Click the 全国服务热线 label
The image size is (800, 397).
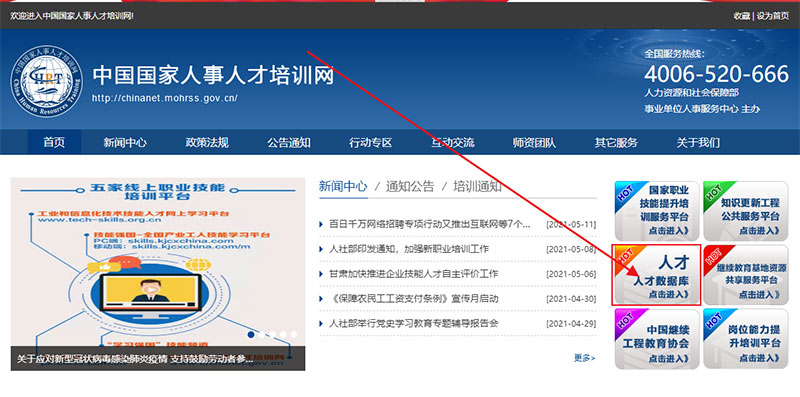(x=674, y=54)
